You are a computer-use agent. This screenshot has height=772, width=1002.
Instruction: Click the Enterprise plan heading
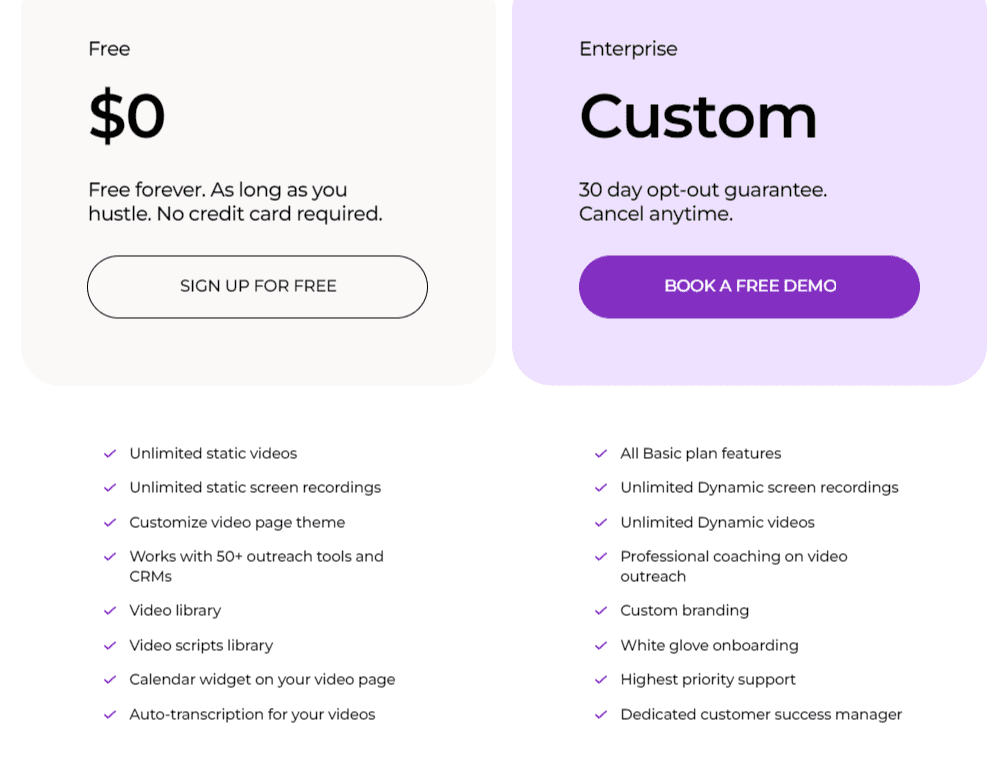tap(628, 49)
